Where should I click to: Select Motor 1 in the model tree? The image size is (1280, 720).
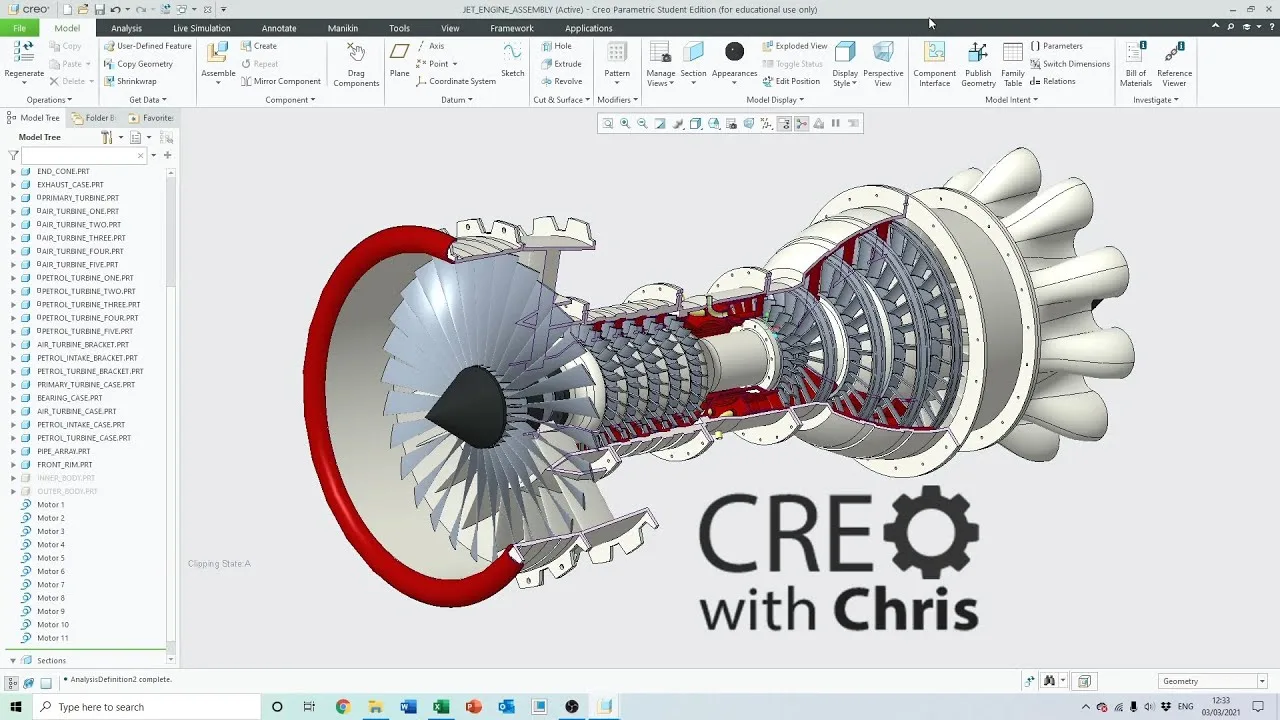(50, 505)
